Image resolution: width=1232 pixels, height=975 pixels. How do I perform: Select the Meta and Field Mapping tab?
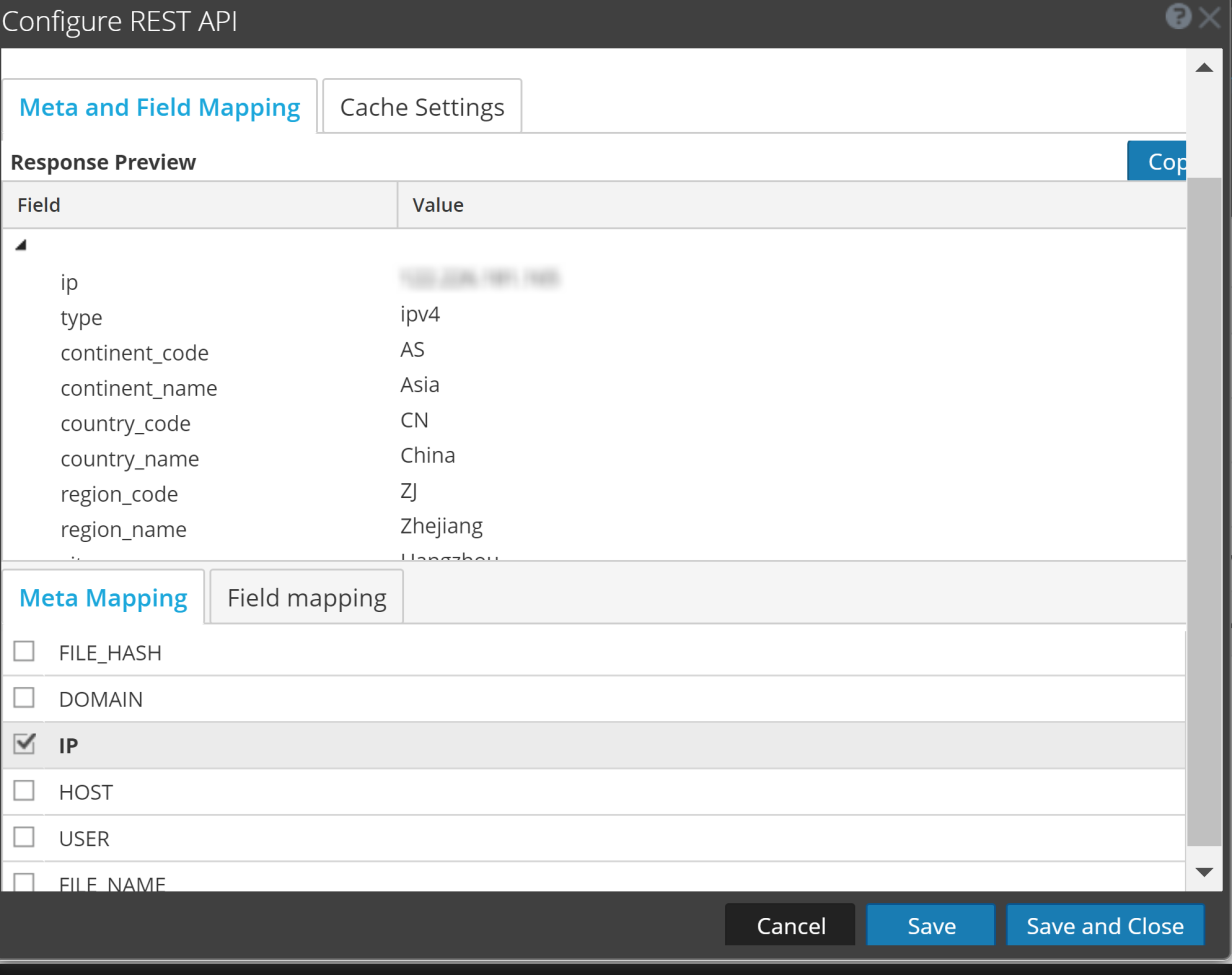[160, 107]
